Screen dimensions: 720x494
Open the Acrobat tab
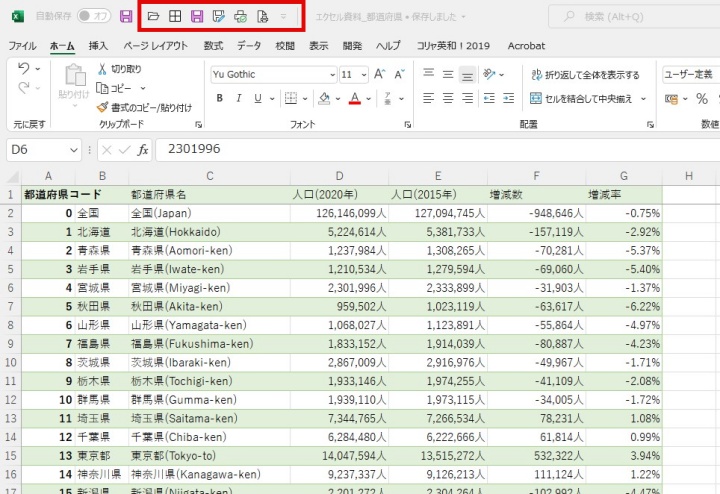(526, 46)
